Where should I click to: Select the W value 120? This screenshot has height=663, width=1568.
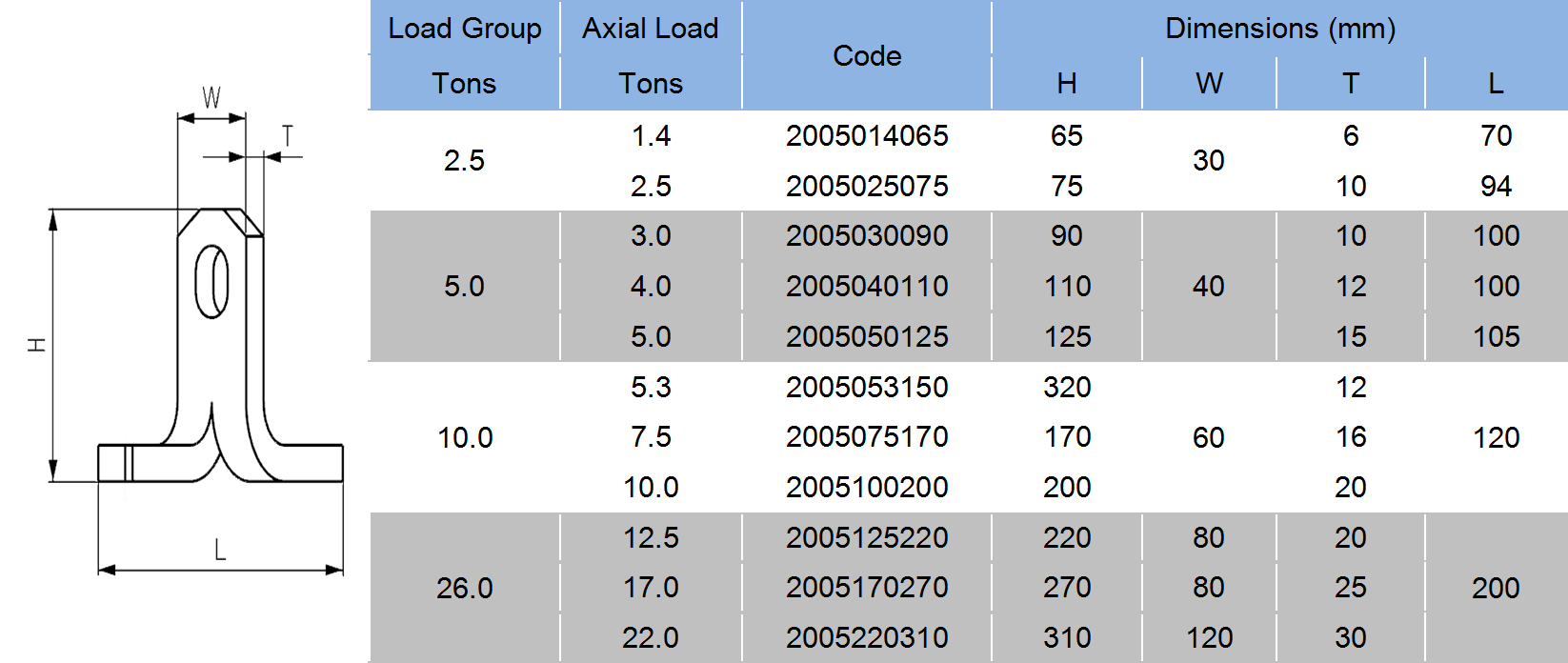pyautogui.click(x=1209, y=637)
